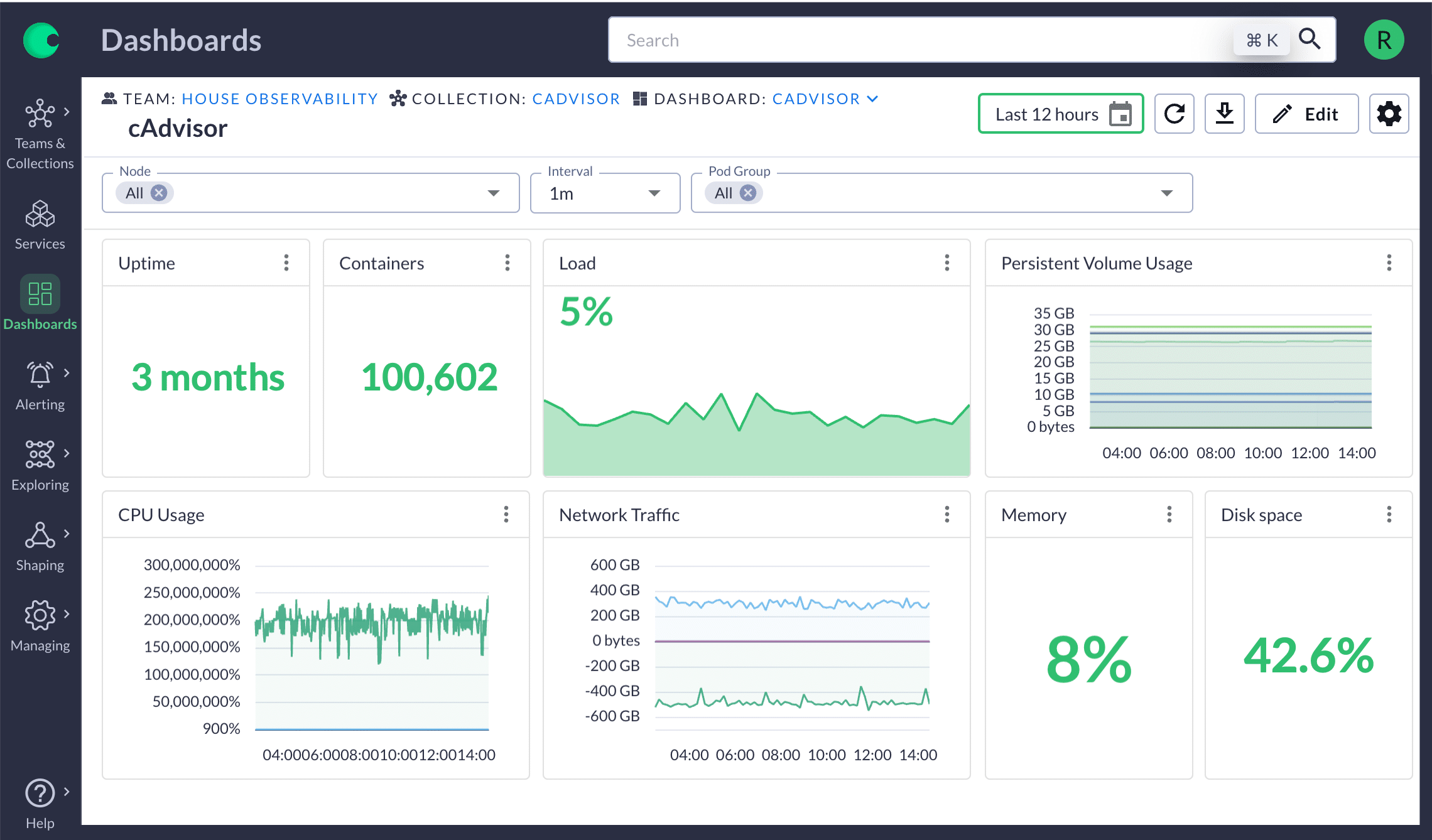Change the Last 12 hours time range

point(1060,114)
